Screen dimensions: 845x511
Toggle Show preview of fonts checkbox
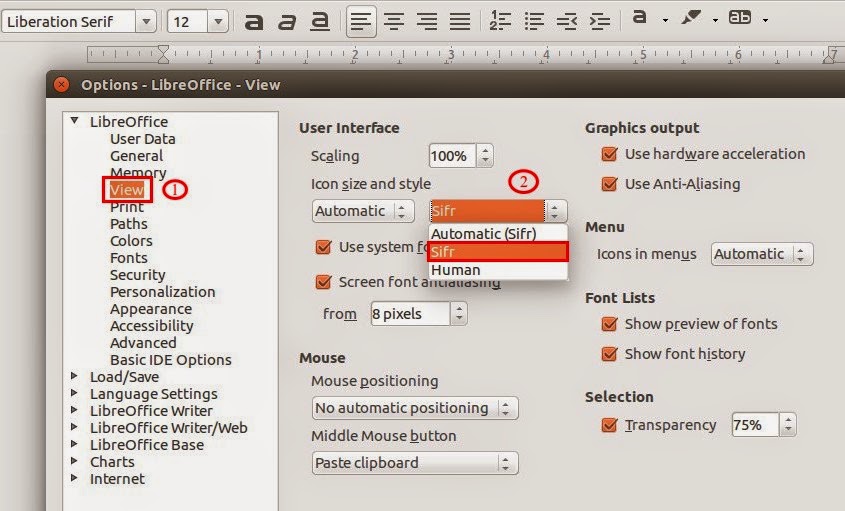click(x=609, y=324)
